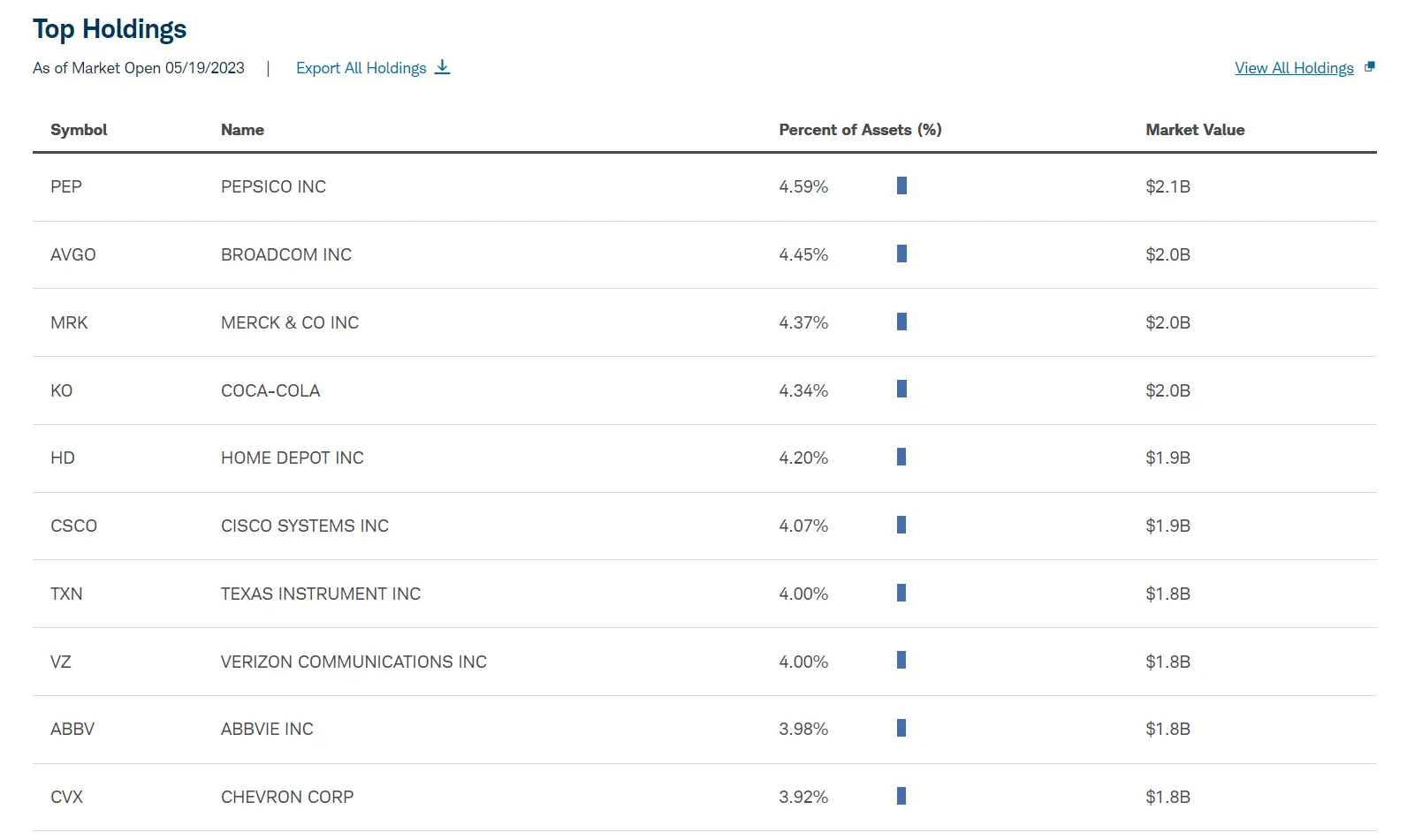Click the 4.37% value for Merck
Viewport: 1407px width, 840px height.
pyautogui.click(x=803, y=322)
